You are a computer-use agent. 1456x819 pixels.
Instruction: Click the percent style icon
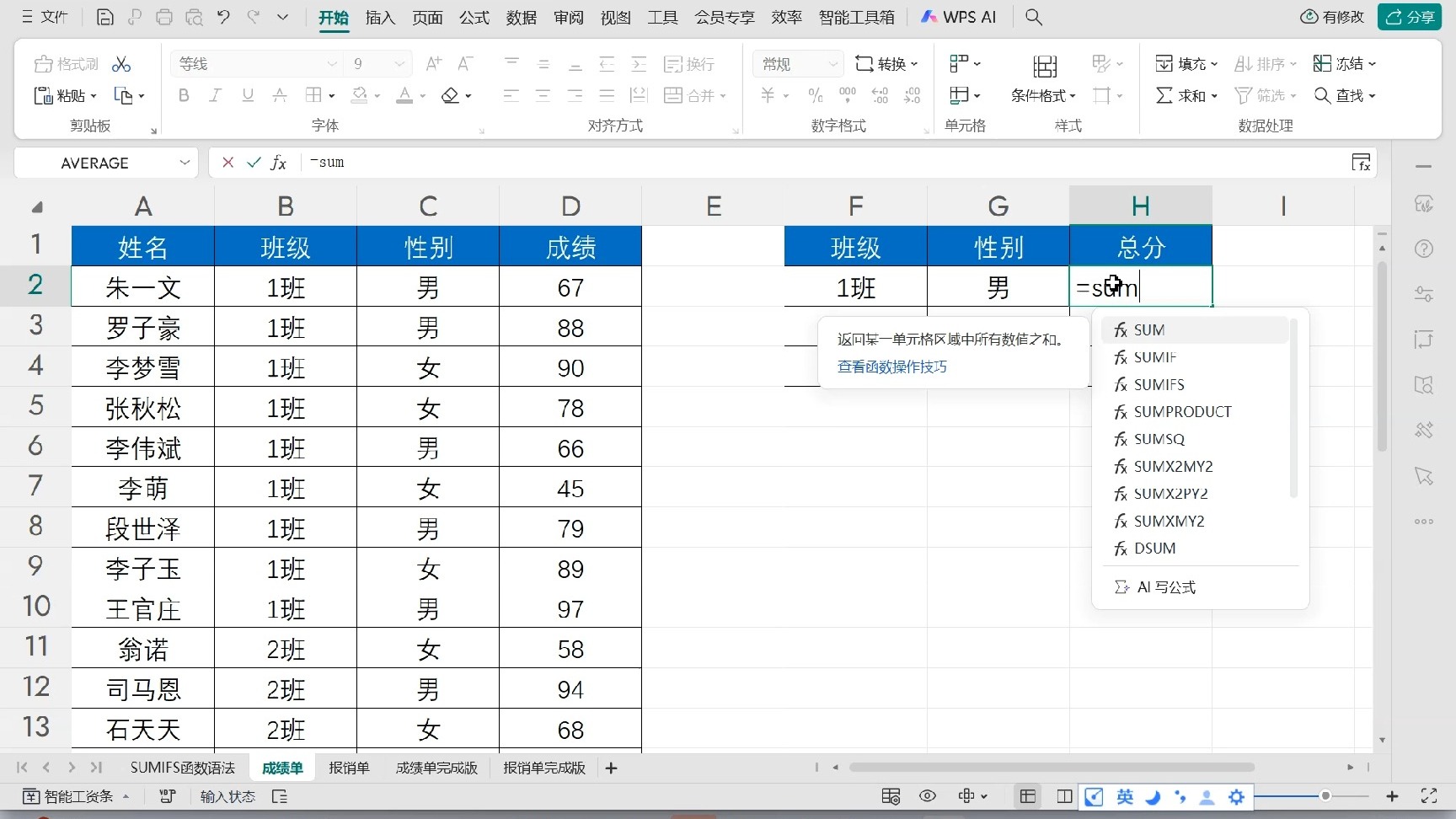click(x=816, y=95)
